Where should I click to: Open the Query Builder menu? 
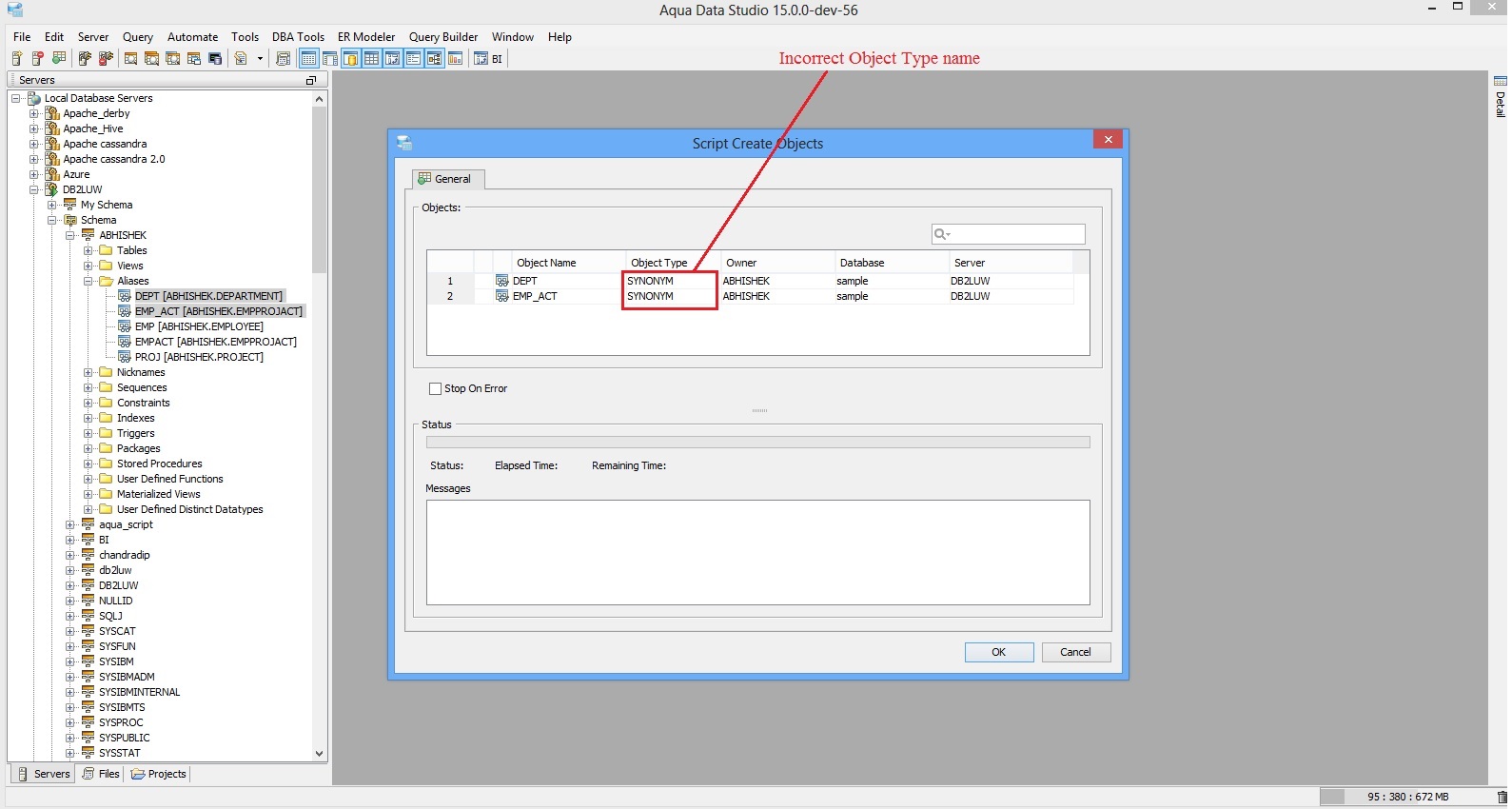click(x=443, y=37)
